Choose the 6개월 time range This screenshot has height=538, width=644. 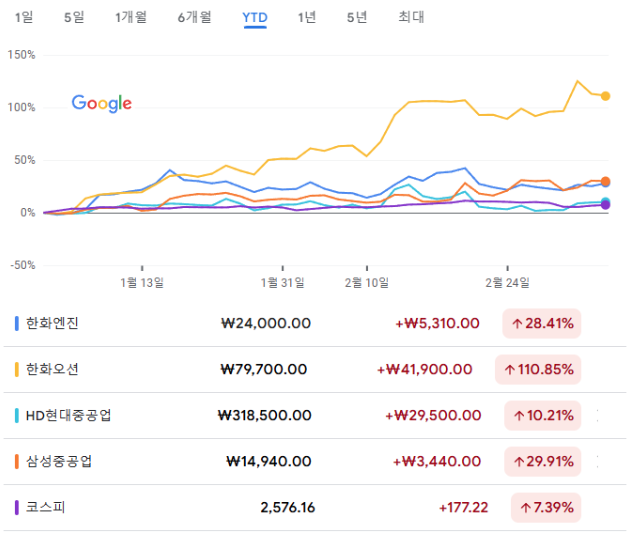[x=195, y=17]
